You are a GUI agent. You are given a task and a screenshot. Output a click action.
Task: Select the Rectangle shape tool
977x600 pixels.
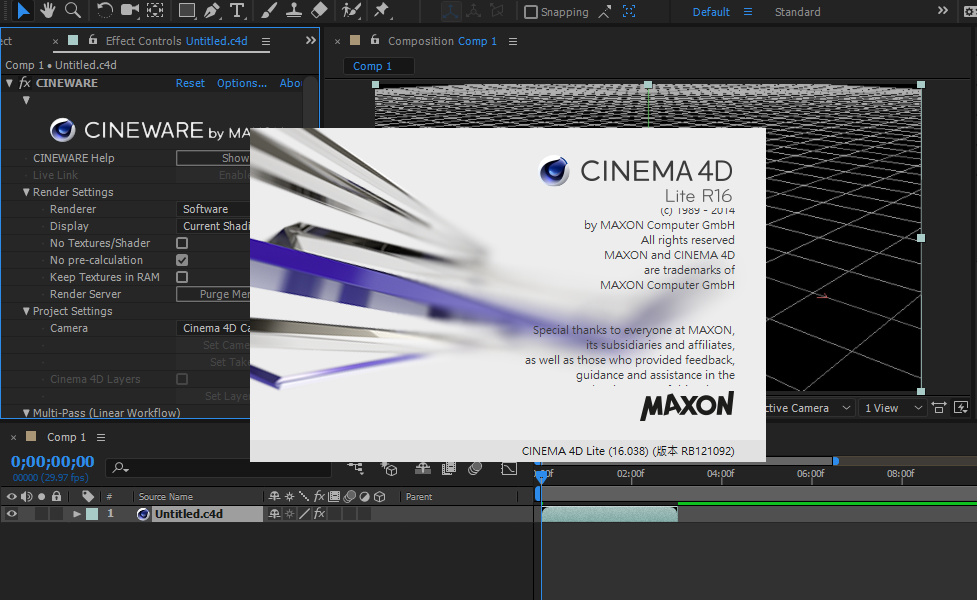click(x=186, y=11)
